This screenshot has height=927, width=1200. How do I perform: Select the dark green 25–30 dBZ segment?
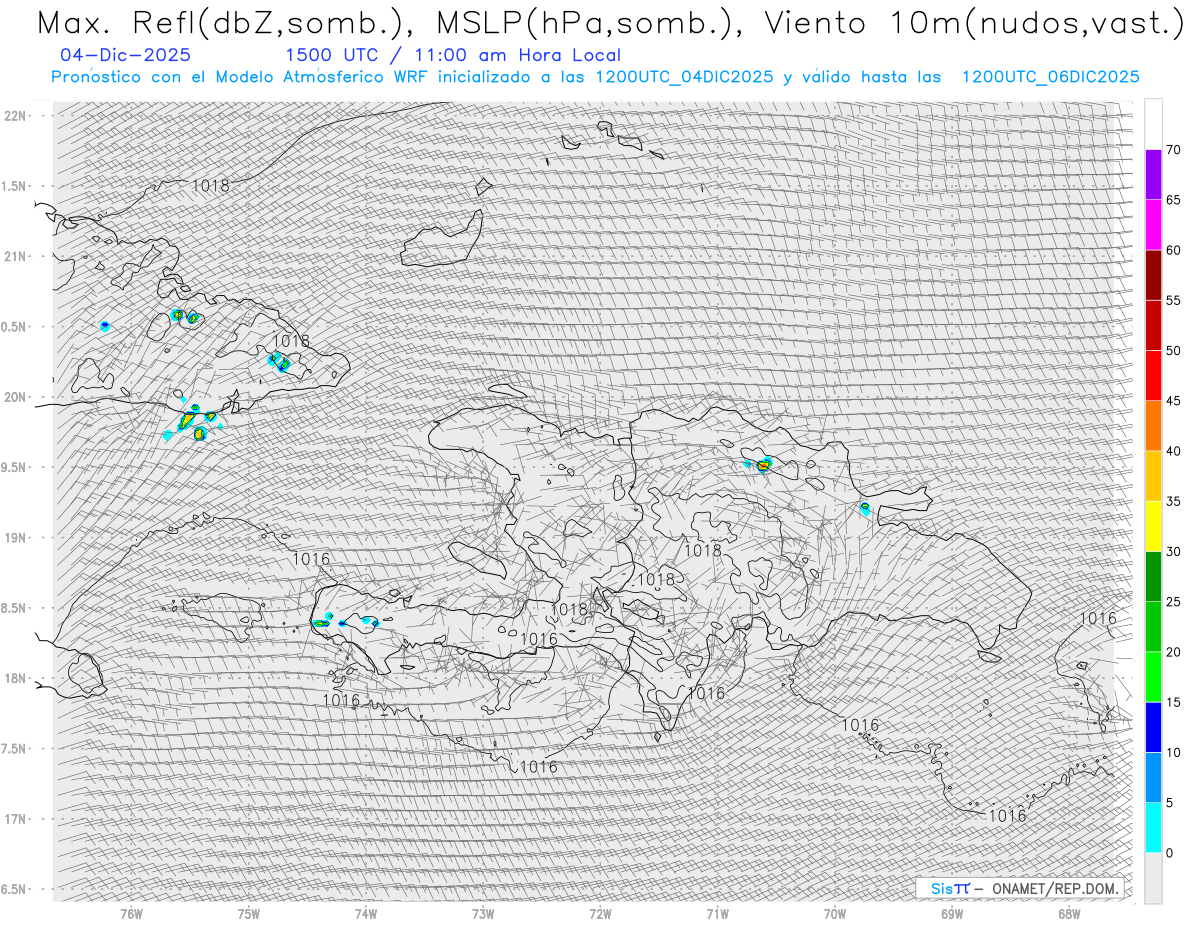pos(1153,577)
